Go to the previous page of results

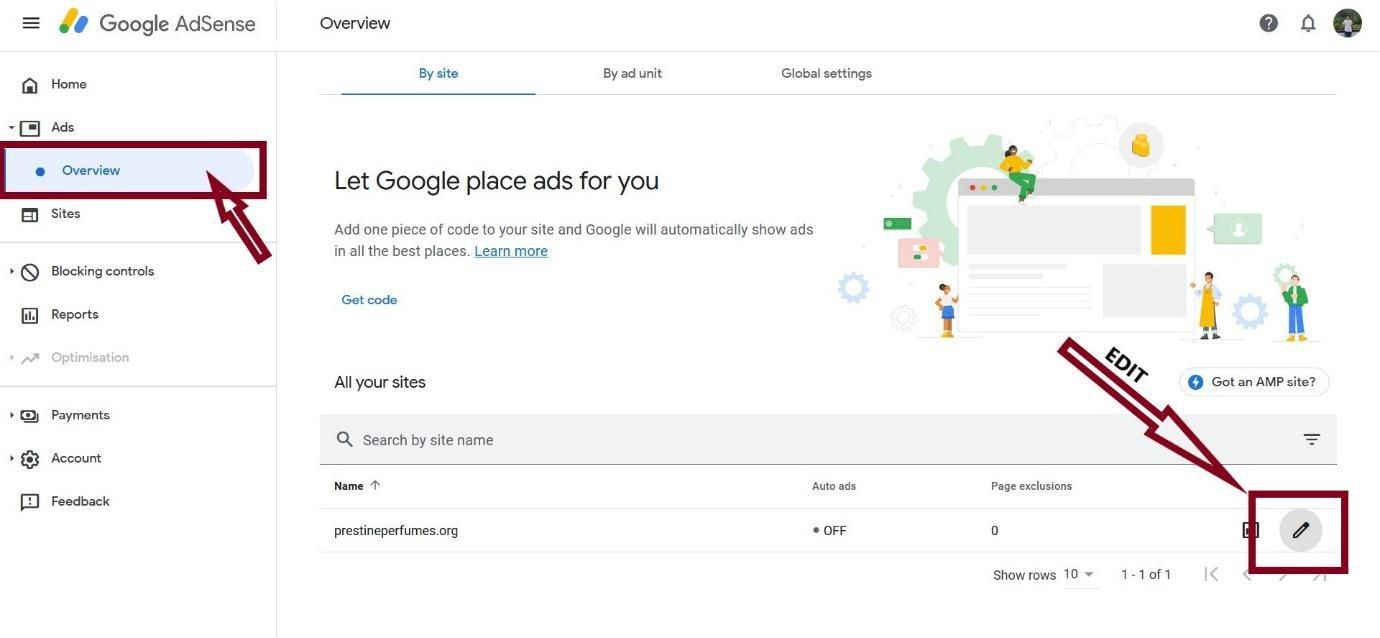click(1247, 574)
